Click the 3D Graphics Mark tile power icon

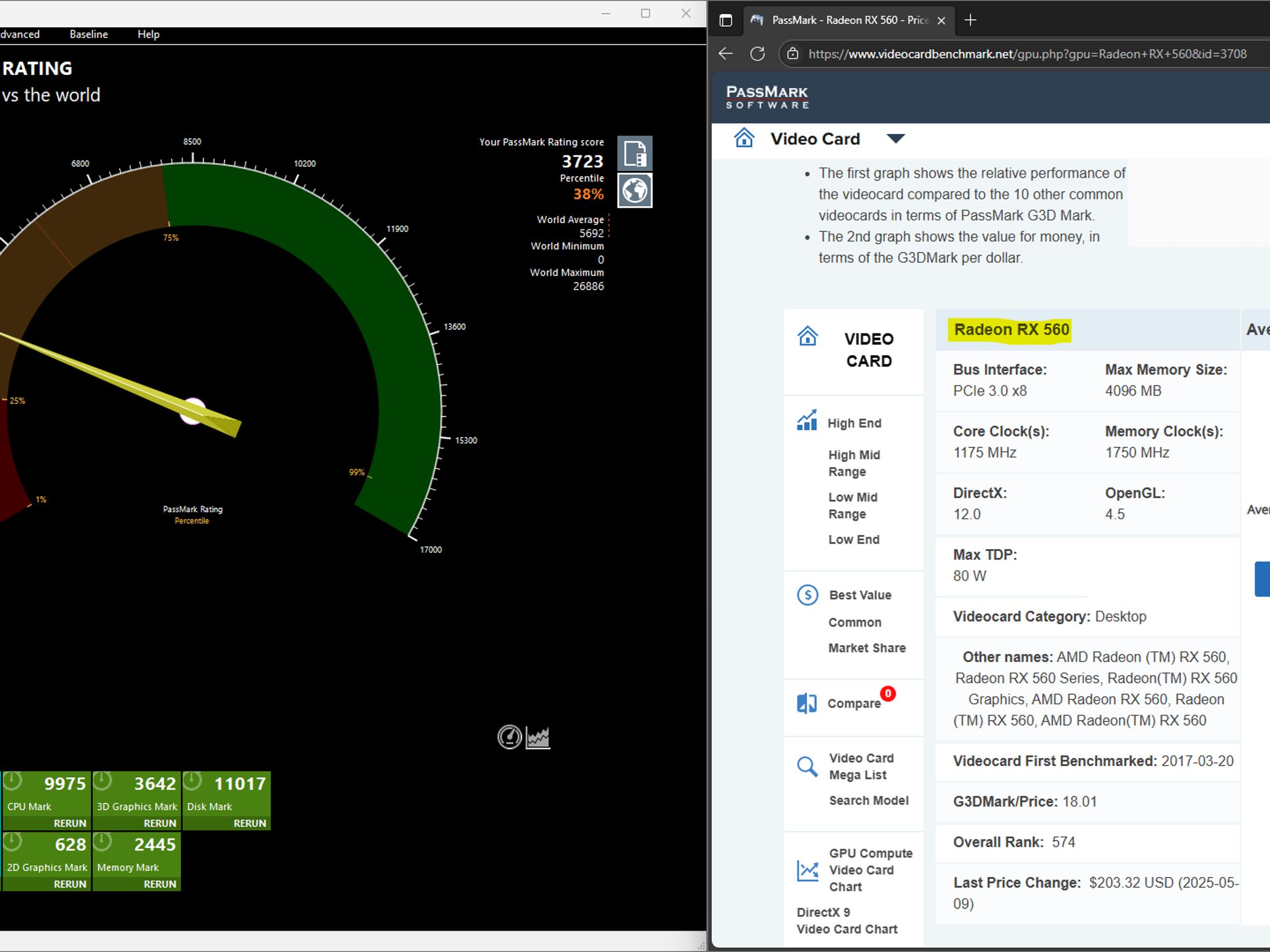click(102, 781)
